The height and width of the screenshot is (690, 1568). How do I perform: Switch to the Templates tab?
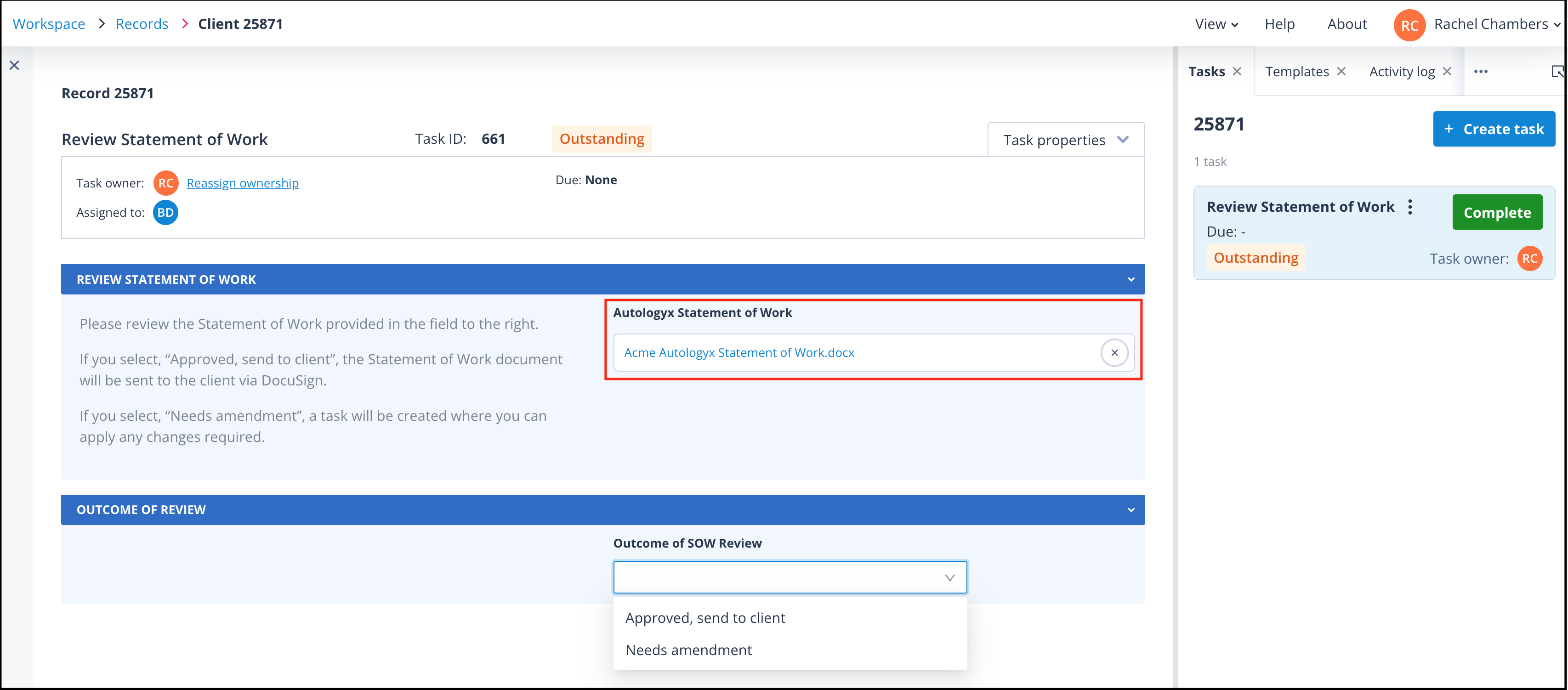(1296, 72)
